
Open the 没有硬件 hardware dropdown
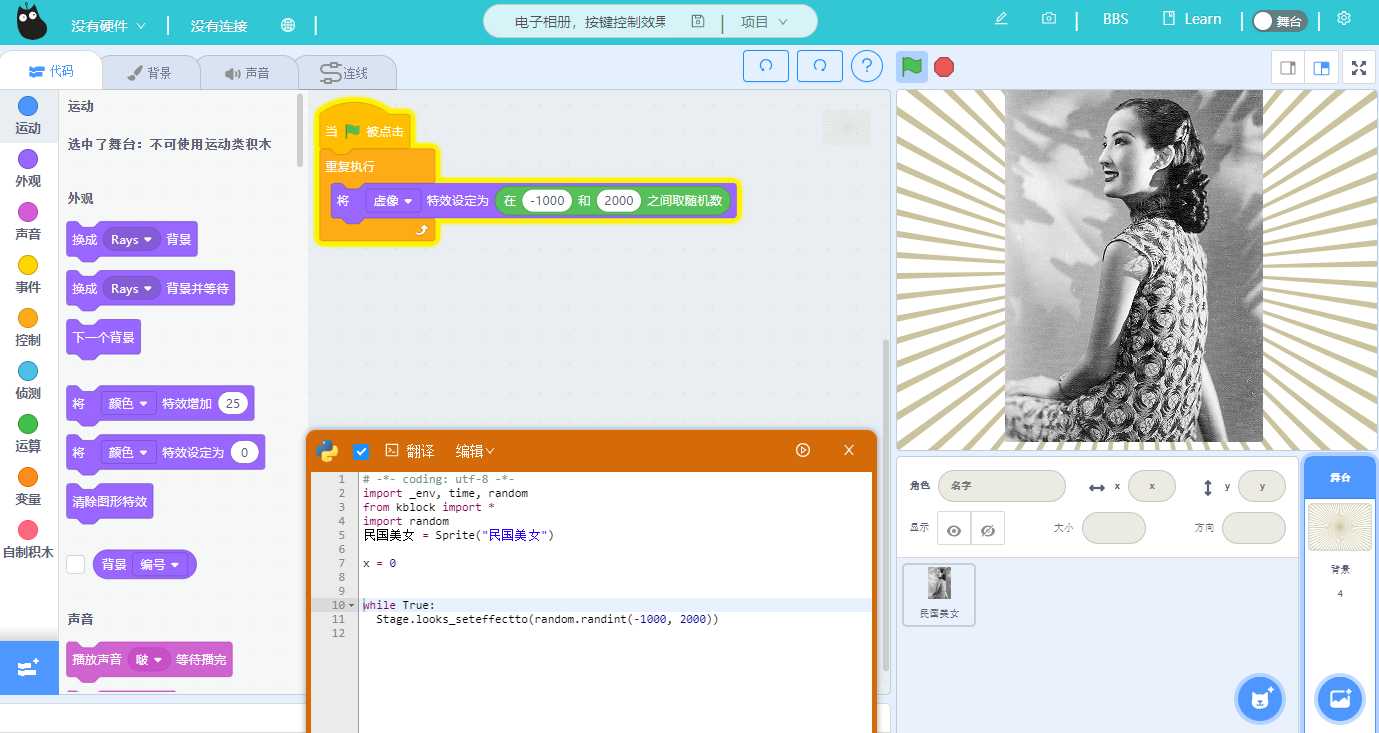(x=108, y=25)
